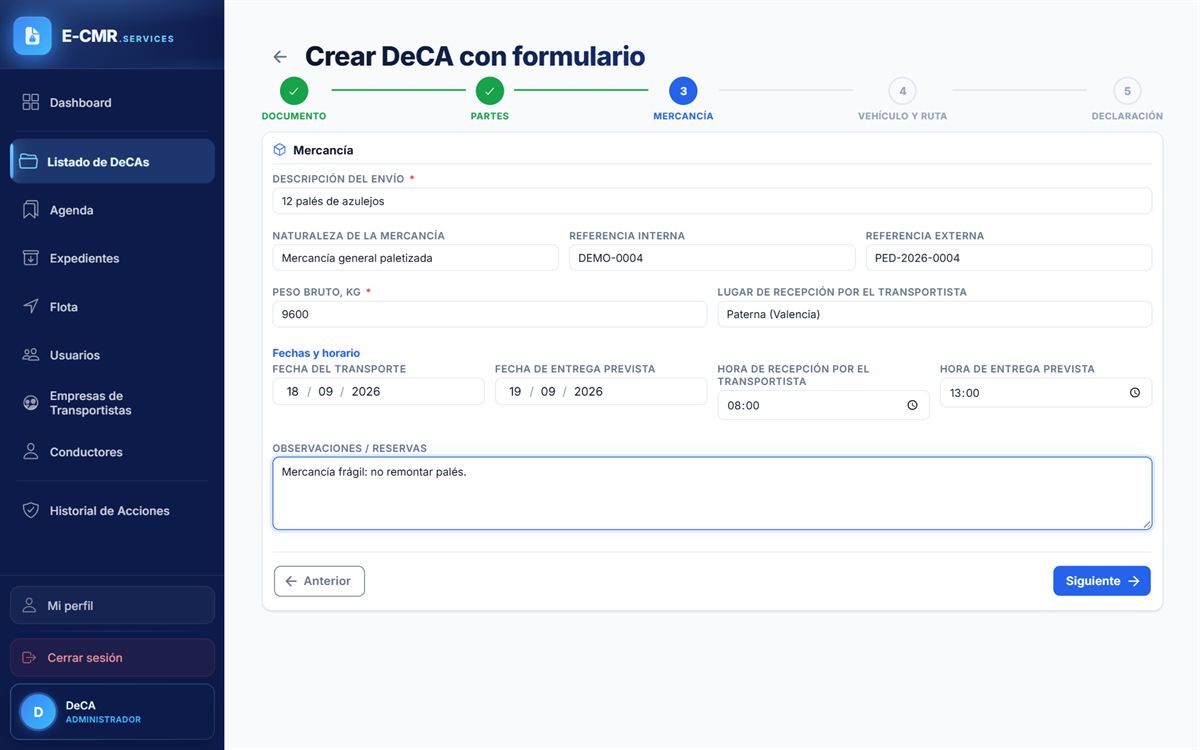Focus the 13:00 hora de entrega value
Viewport: 1200px width, 750px height.
click(x=965, y=393)
